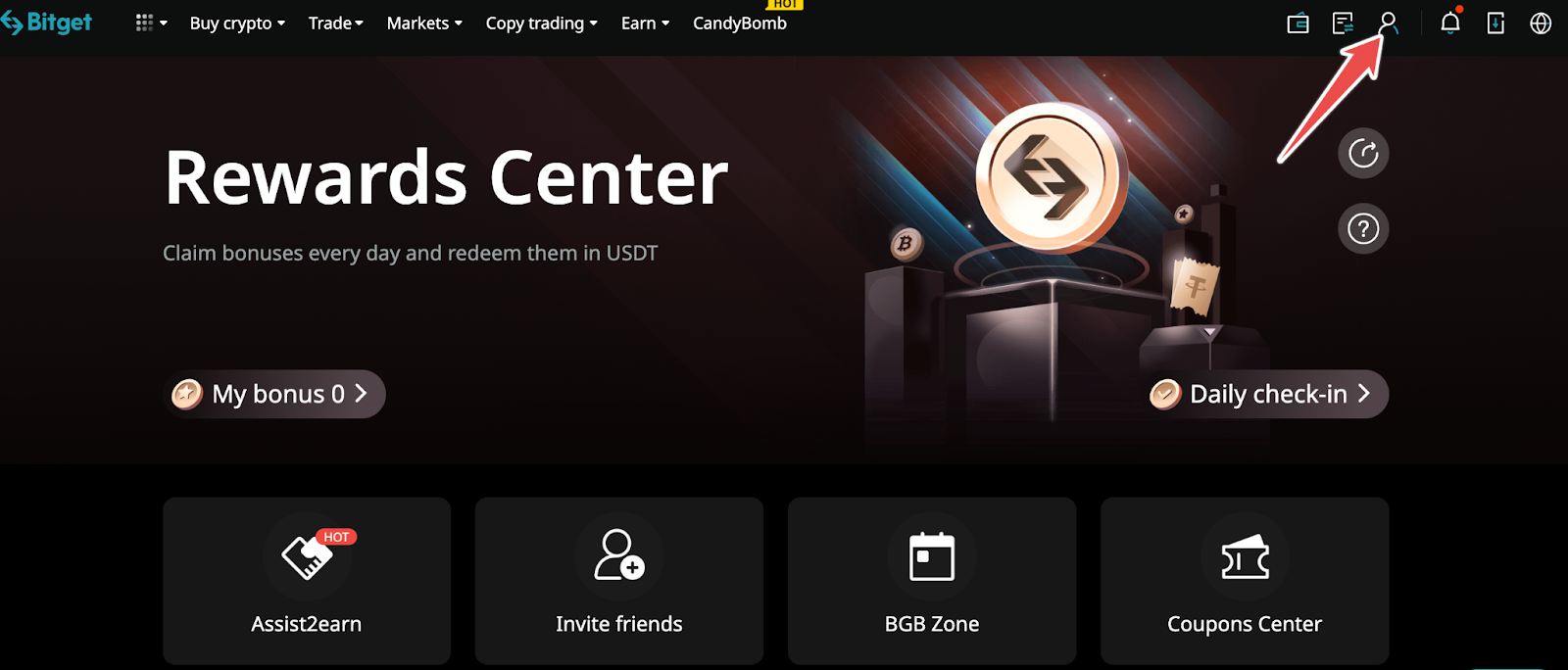Open the notifications bell
Screen dimensions: 1568x670
(x=1450, y=23)
